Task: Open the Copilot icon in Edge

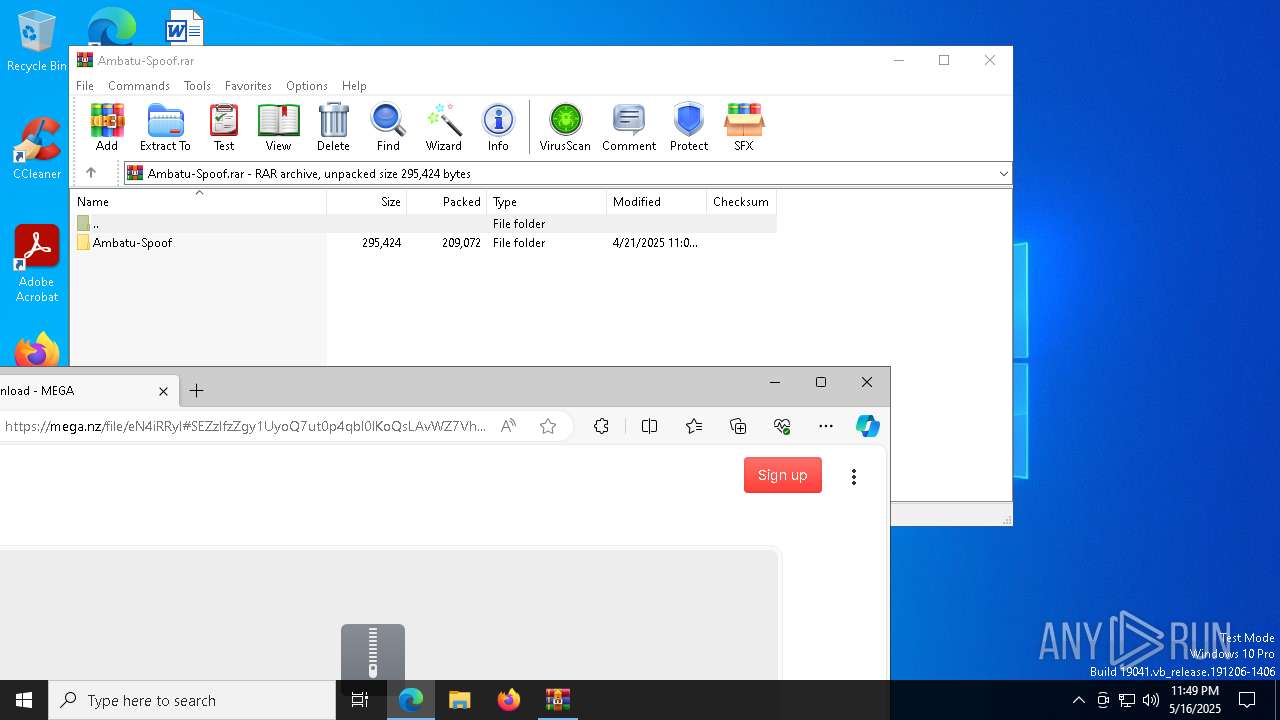Action: 867,426
